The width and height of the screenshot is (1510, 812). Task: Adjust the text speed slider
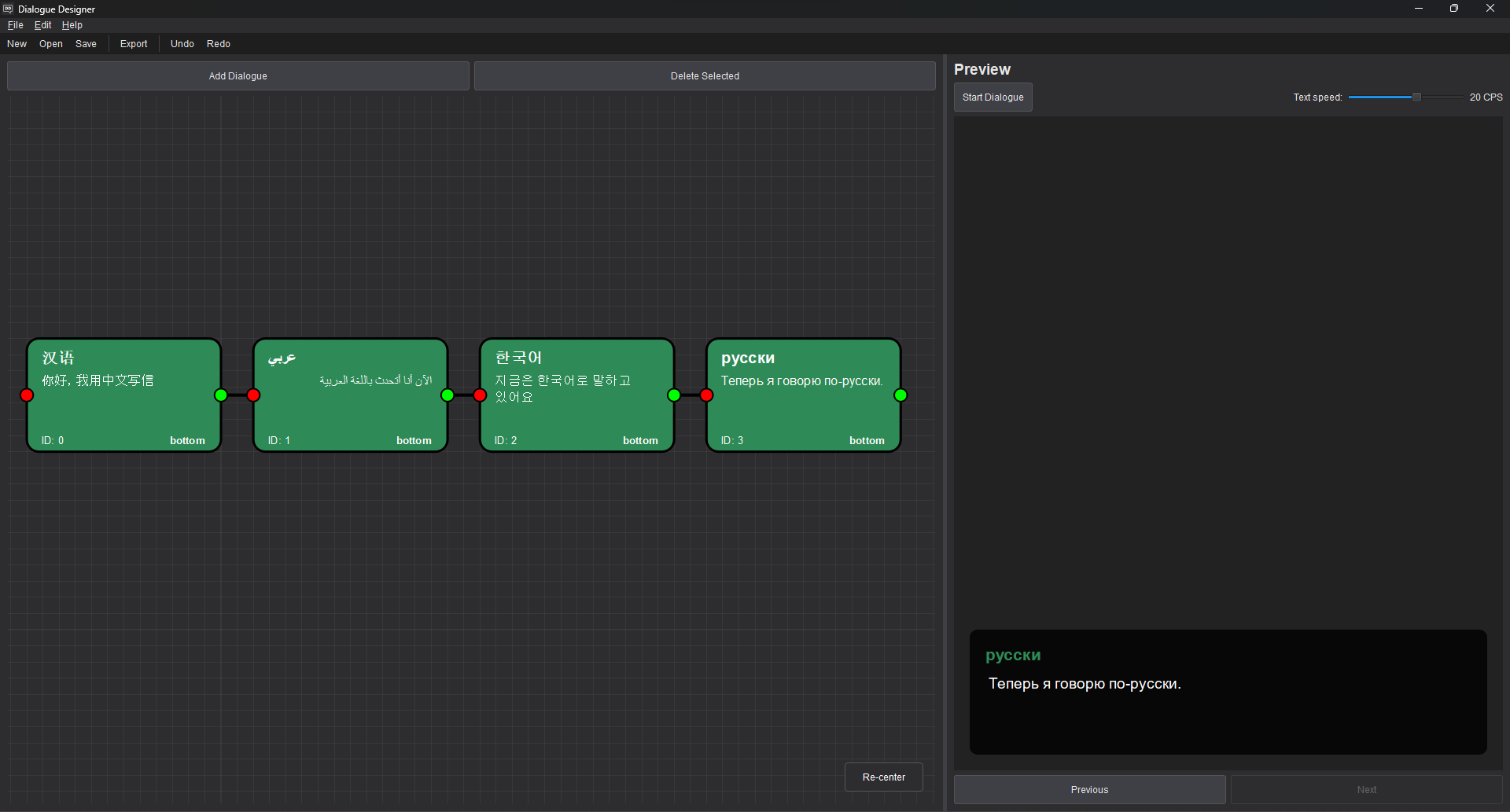coord(1416,96)
